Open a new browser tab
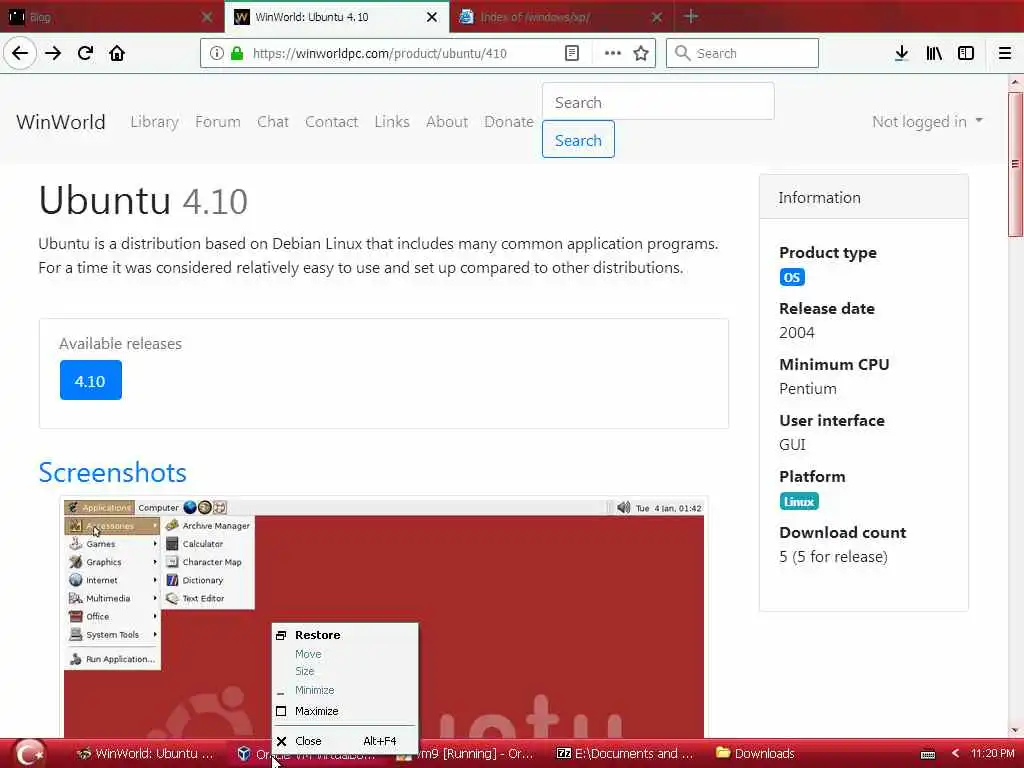 tap(691, 16)
